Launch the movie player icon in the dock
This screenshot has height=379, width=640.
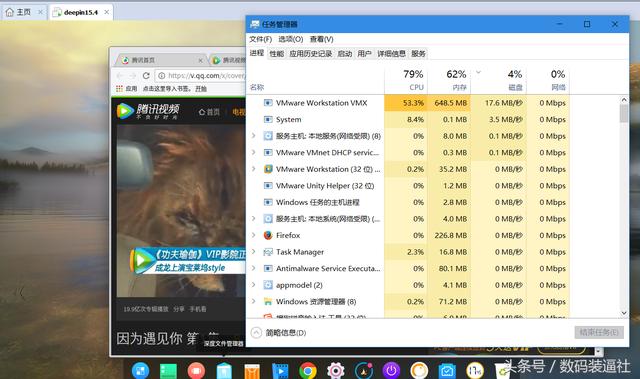coord(280,371)
